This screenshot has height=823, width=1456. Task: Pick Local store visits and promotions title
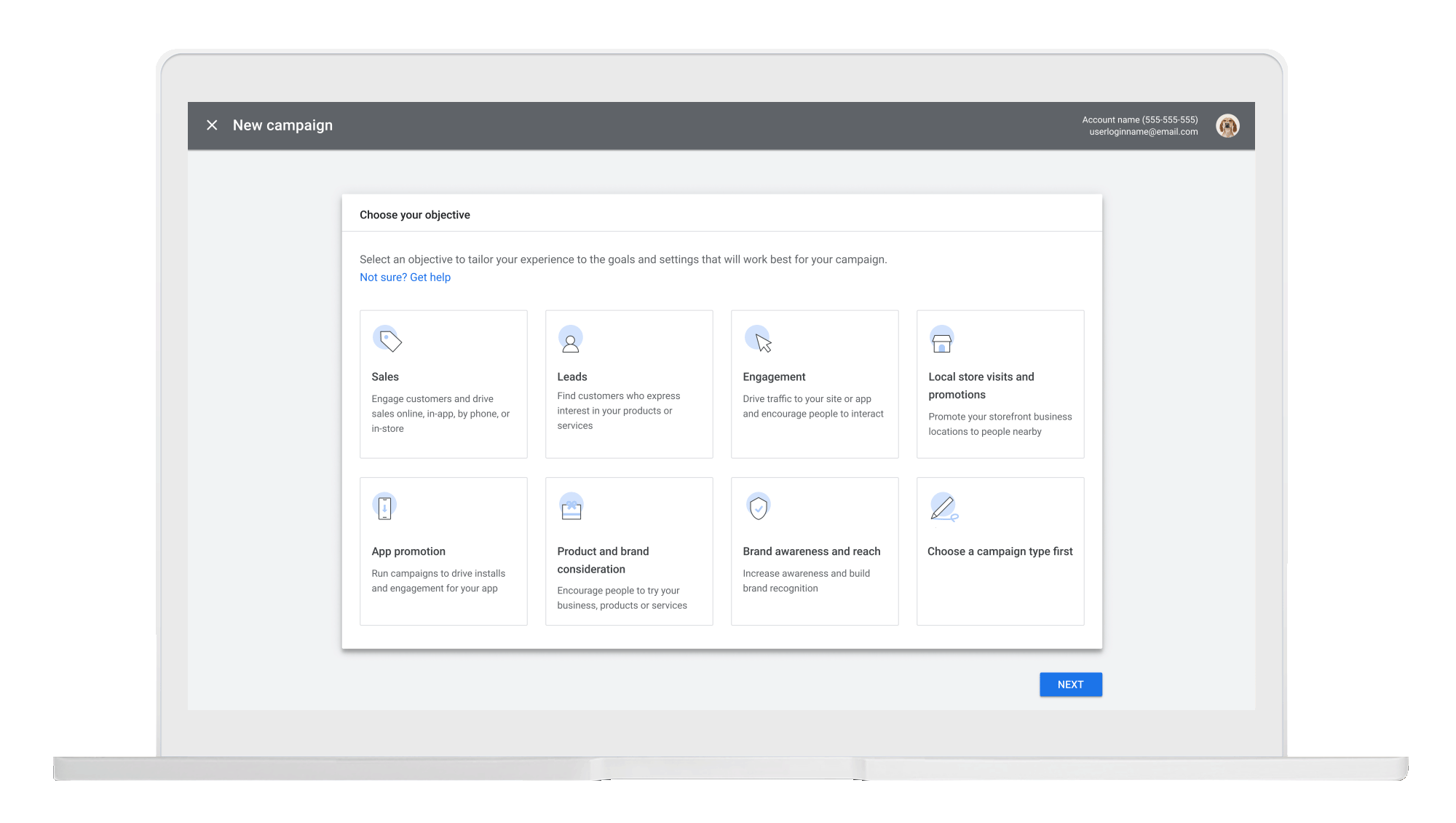[x=981, y=385]
